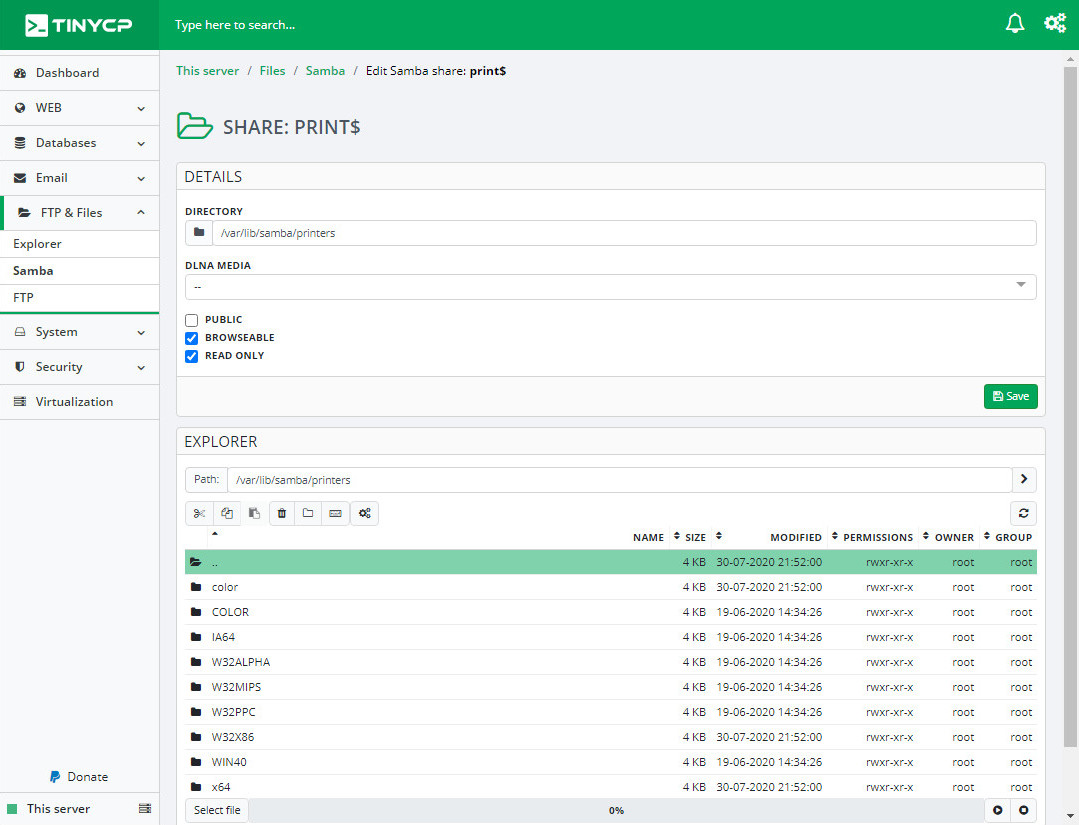Image resolution: width=1079 pixels, height=825 pixels.
Task: Open Virtualization from sidebar
Action: [80, 402]
